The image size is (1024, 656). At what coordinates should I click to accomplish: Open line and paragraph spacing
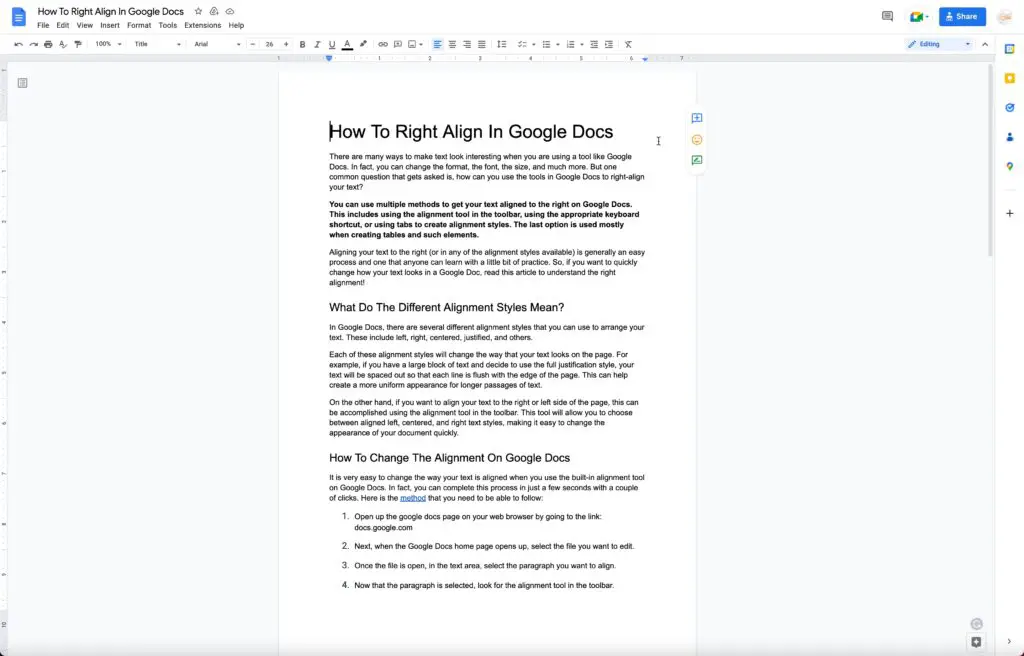click(x=502, y=44)
